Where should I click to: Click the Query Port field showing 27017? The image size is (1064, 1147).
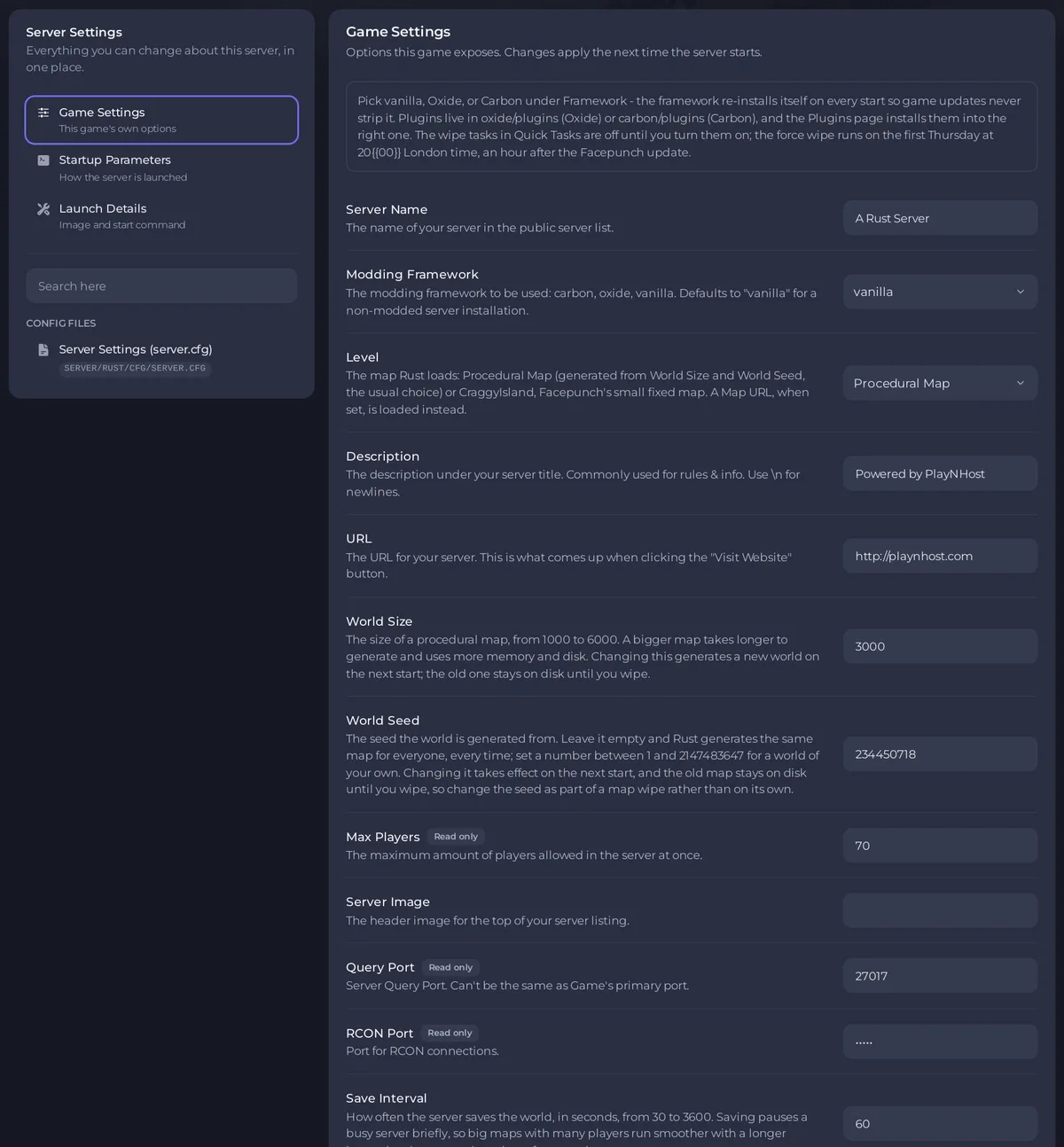[940, 976]
